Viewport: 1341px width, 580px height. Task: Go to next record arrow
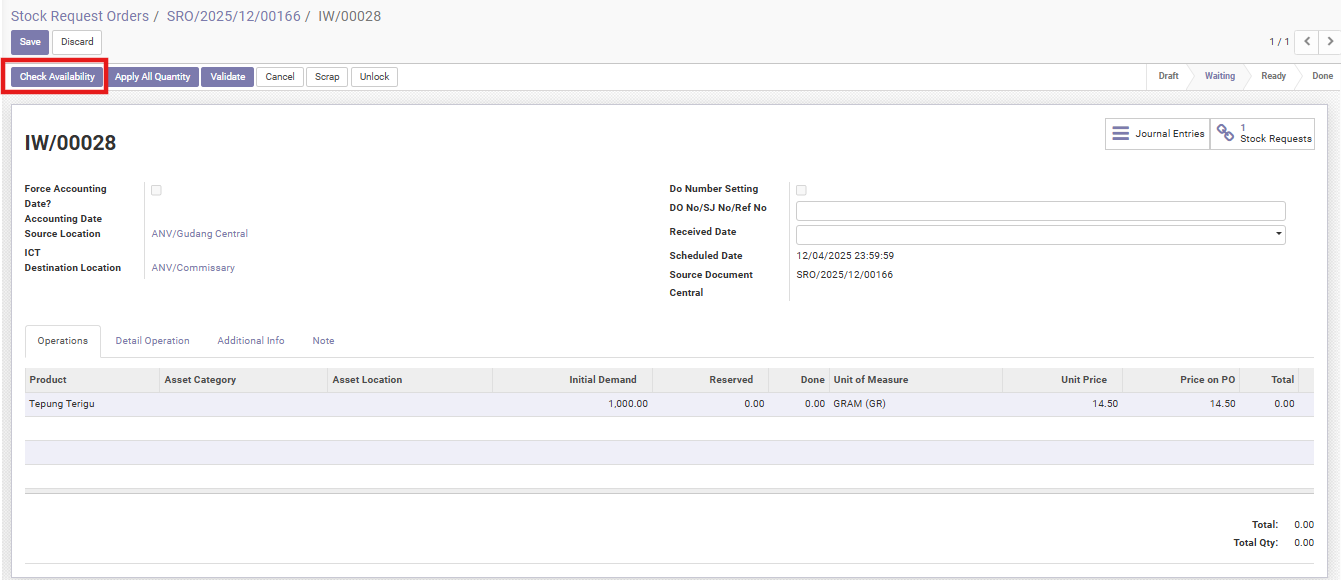click(1330, 42)
